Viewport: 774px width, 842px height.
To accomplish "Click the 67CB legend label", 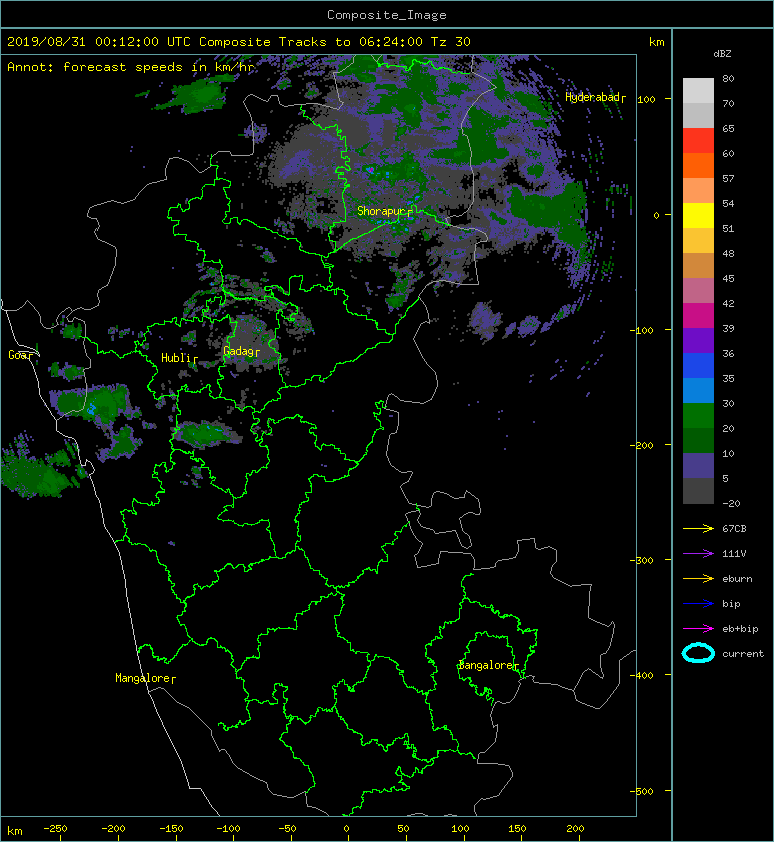I will (x=734, y=529).
